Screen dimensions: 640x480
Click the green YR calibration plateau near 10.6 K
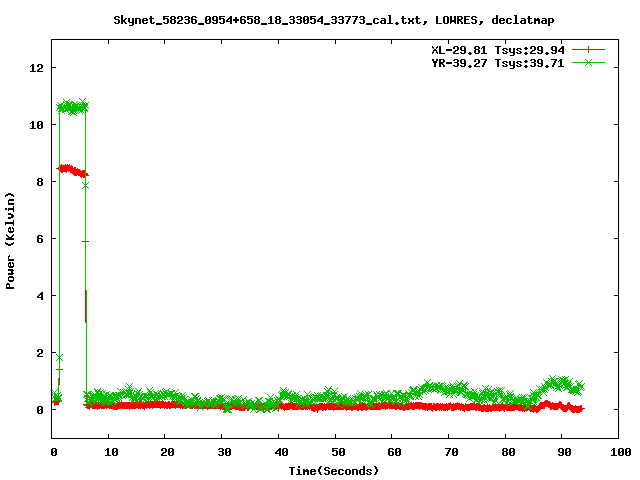(x=72, y=107)
